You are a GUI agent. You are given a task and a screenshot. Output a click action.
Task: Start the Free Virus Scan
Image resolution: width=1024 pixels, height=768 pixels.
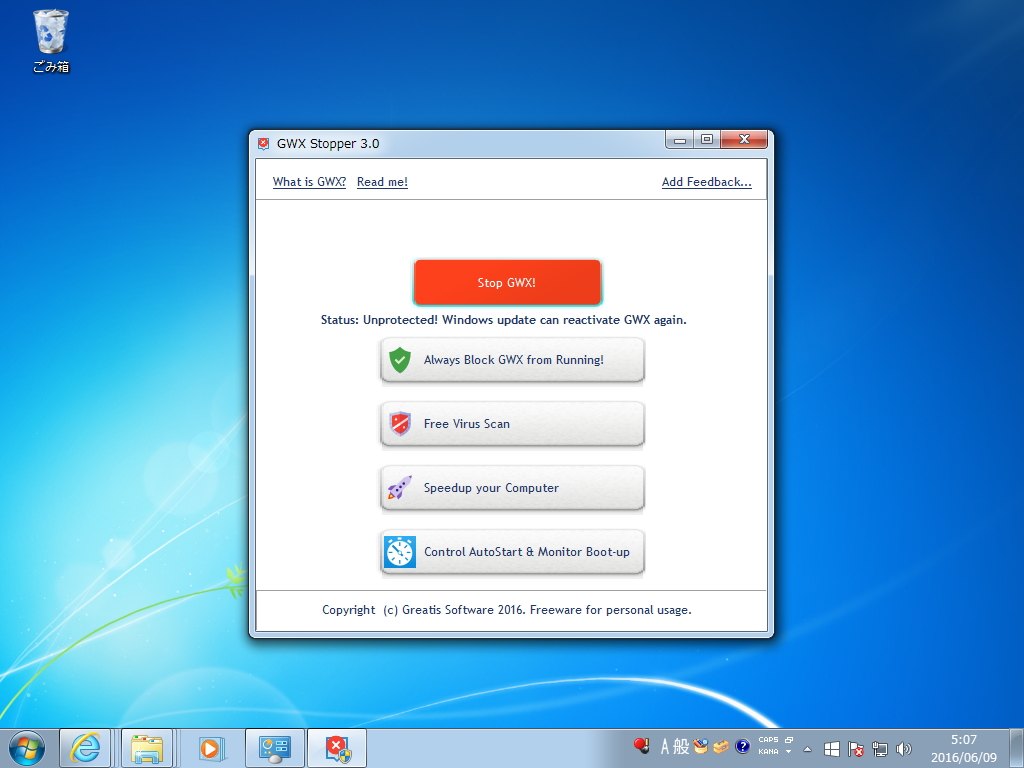512,424
